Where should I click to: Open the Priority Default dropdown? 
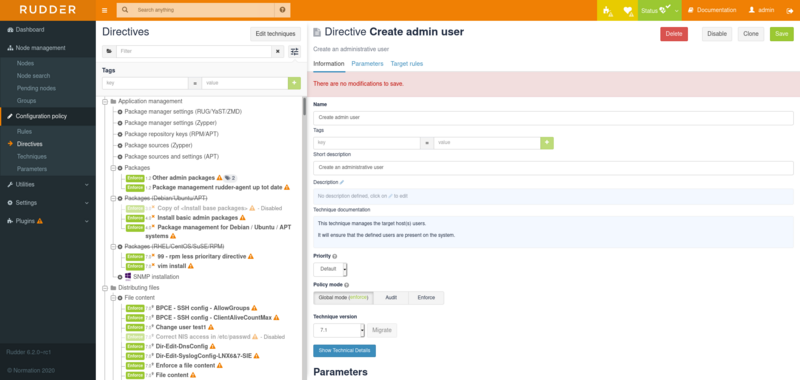[330, 269]
